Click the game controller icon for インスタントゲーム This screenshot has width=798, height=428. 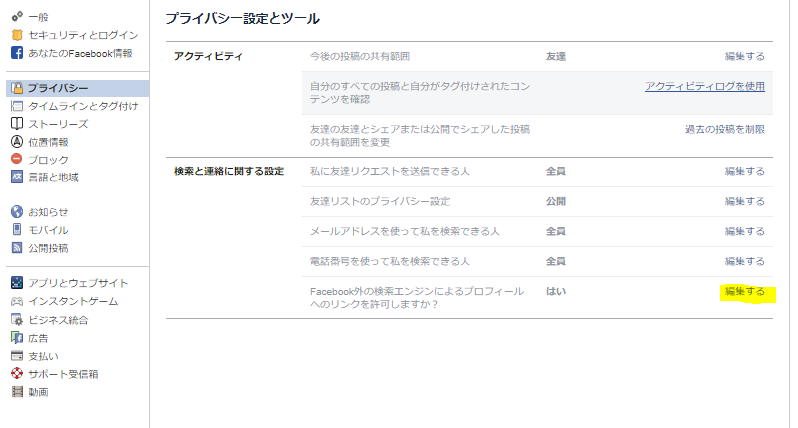click(17, 301)
